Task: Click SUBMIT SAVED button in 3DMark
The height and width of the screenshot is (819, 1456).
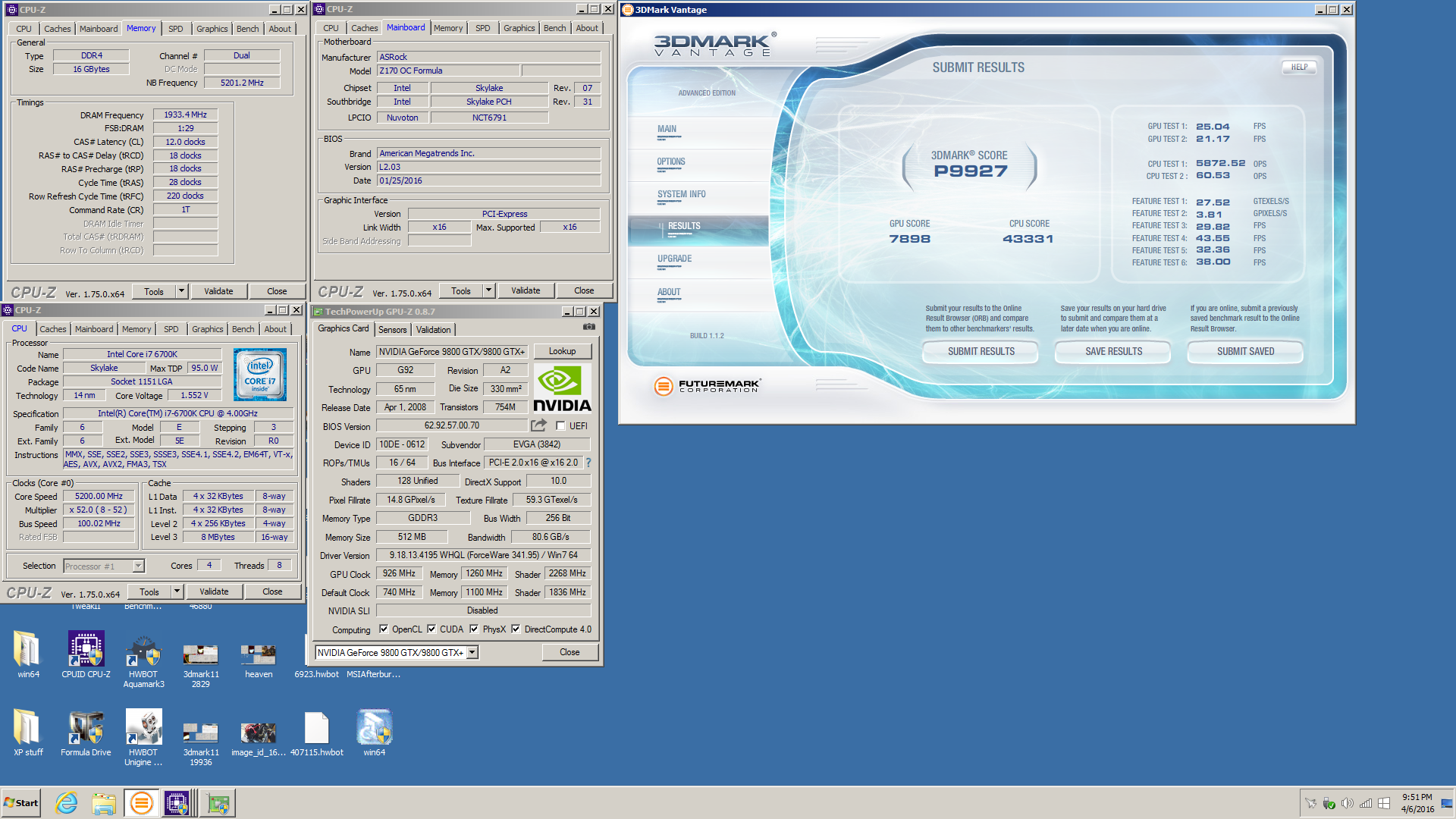Action: pyautogui.click(x=1245, y=351)
